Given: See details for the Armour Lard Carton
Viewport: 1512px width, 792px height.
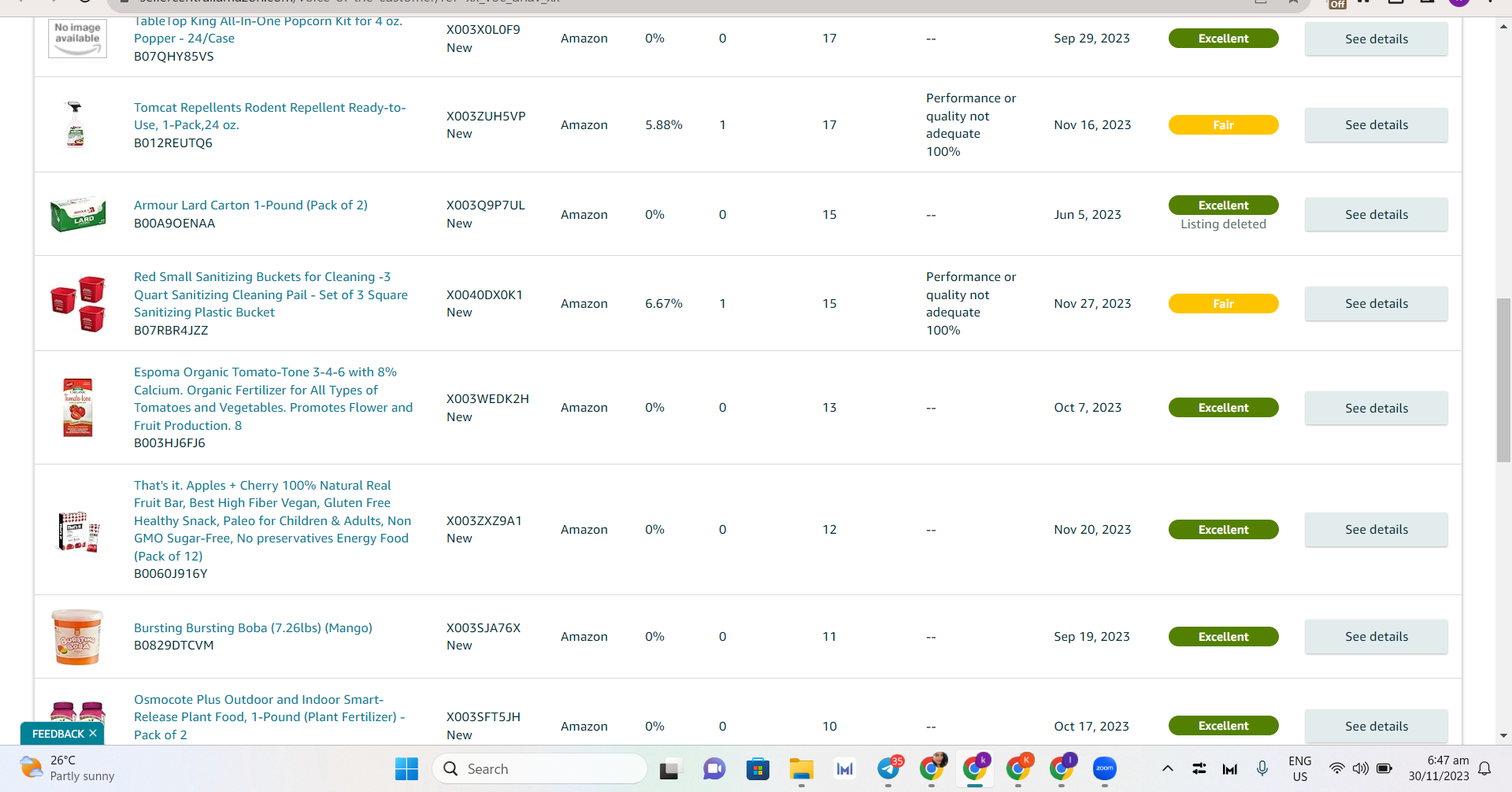Looking at the screenshot, I should [x=1376, y=214].
